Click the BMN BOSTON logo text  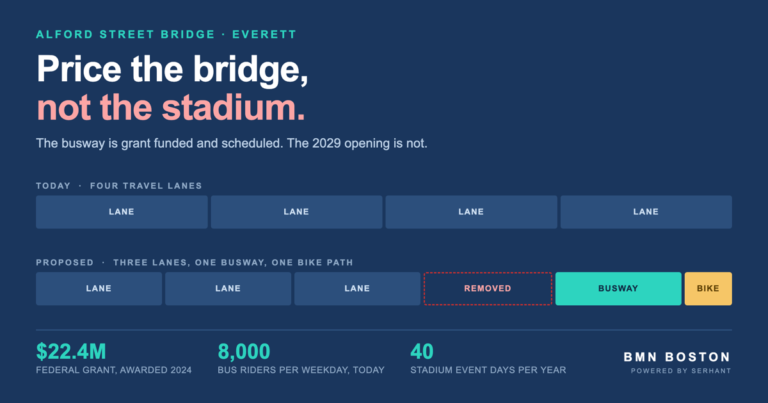click(x=677, y=357)
